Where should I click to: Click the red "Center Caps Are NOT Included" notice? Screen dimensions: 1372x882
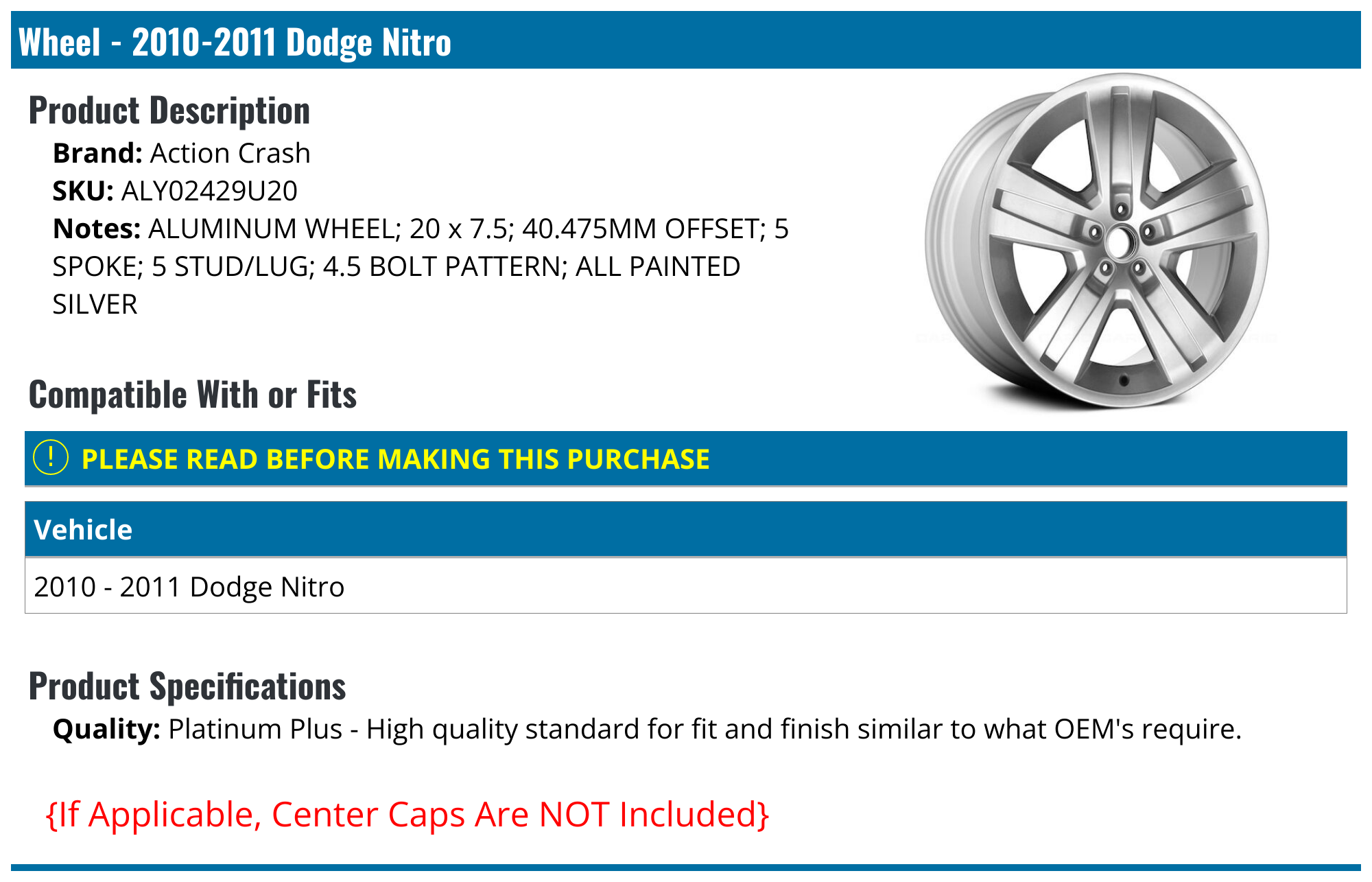click(407, 815)
